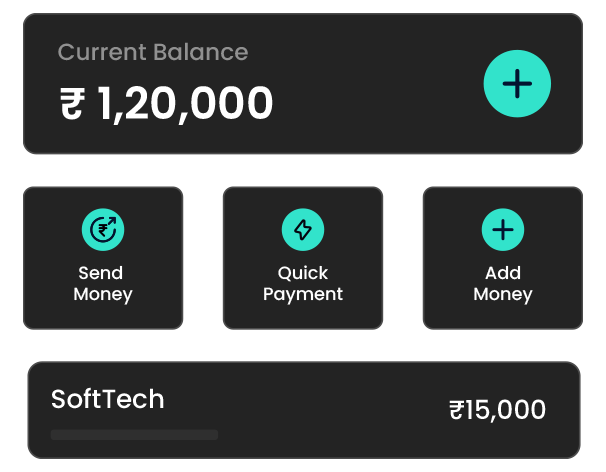Screen dimensions: 606x472
Task: Click the Current Balance heading
Action: (x=152, y=53)
